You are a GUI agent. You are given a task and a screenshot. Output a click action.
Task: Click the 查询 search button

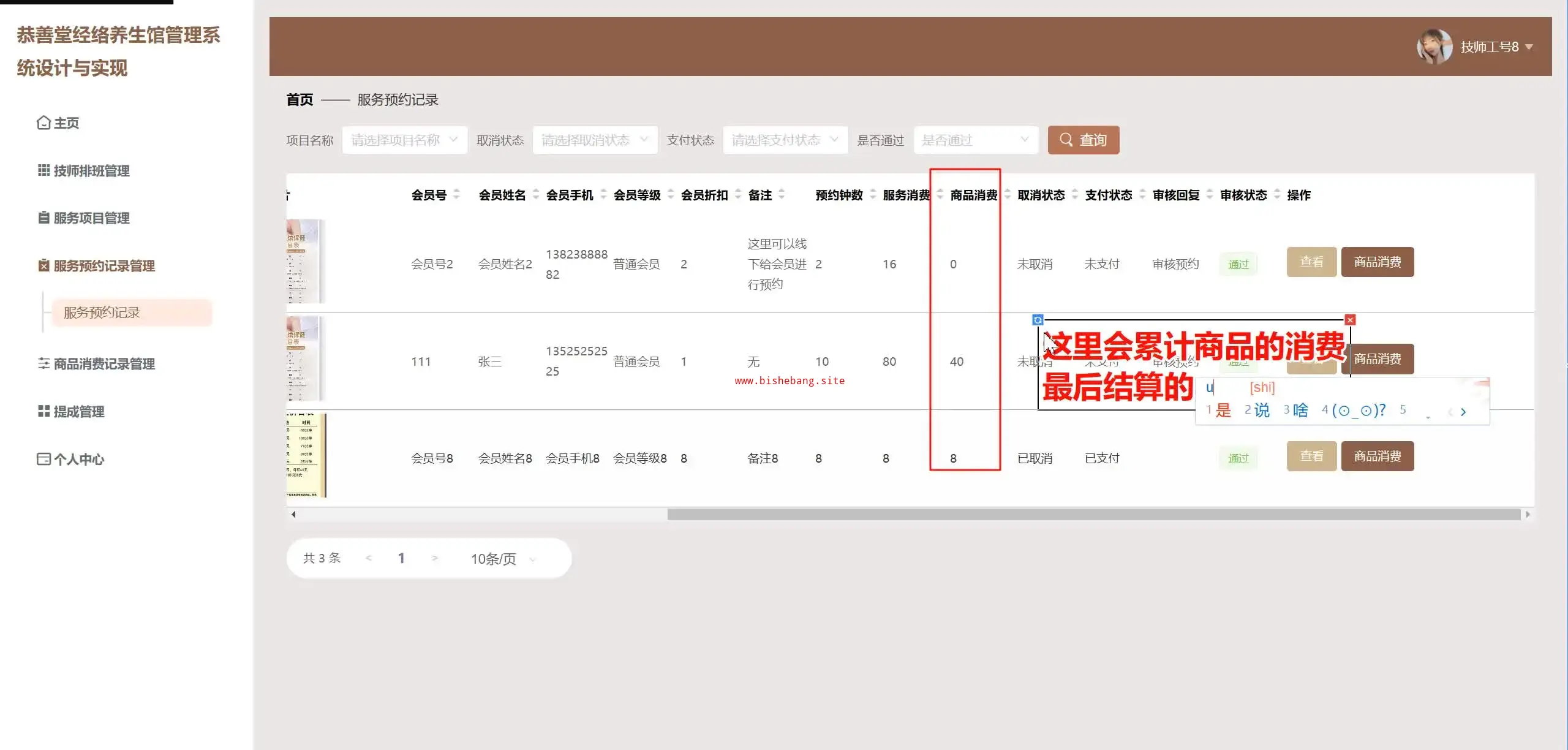pos(1083,140)
